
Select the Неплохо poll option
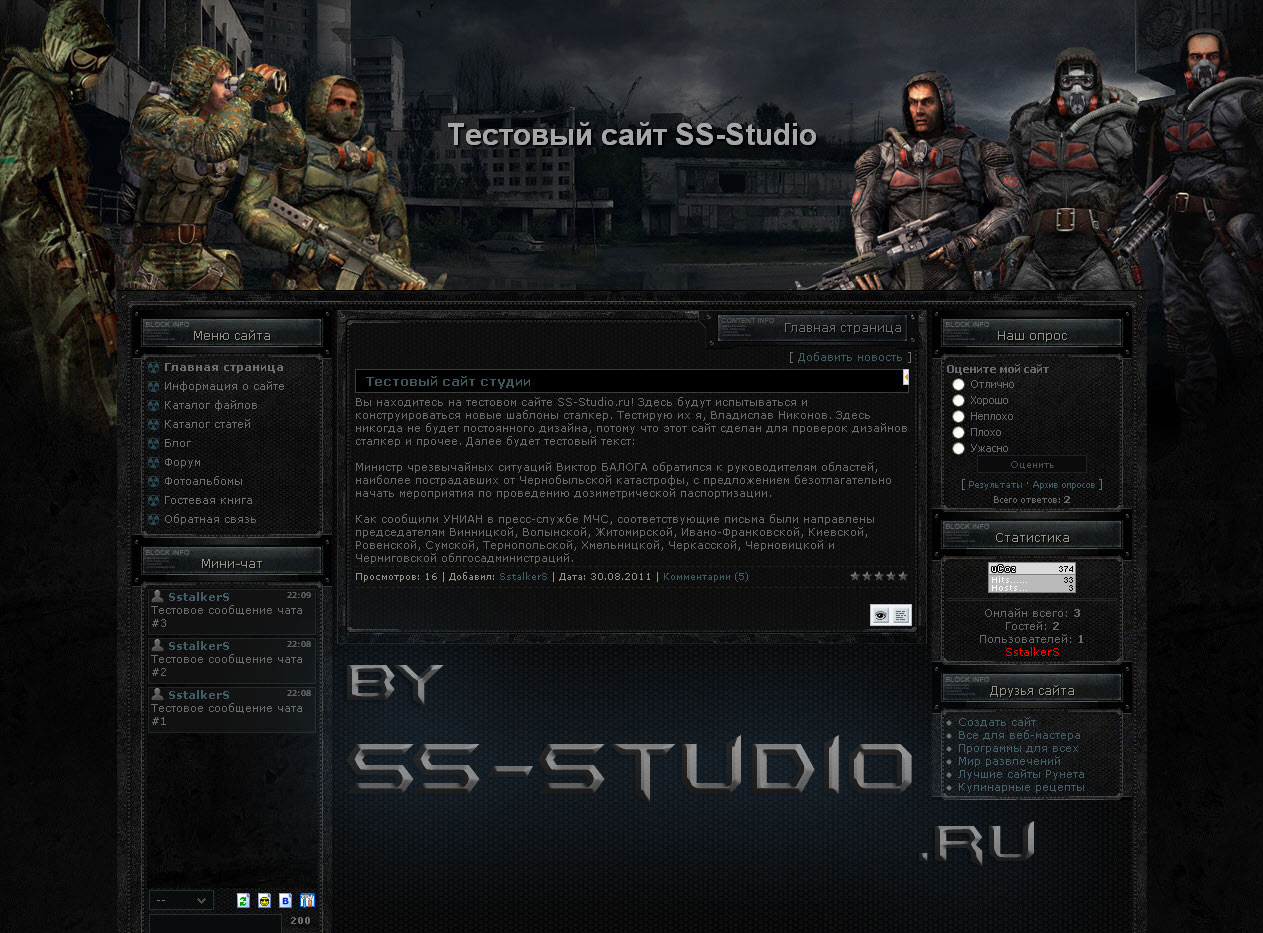(958, 416)
